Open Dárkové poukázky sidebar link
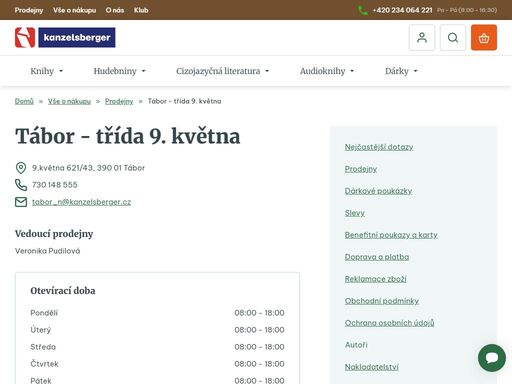This screenshot has width=512, height=384. (x=378, y=191)
